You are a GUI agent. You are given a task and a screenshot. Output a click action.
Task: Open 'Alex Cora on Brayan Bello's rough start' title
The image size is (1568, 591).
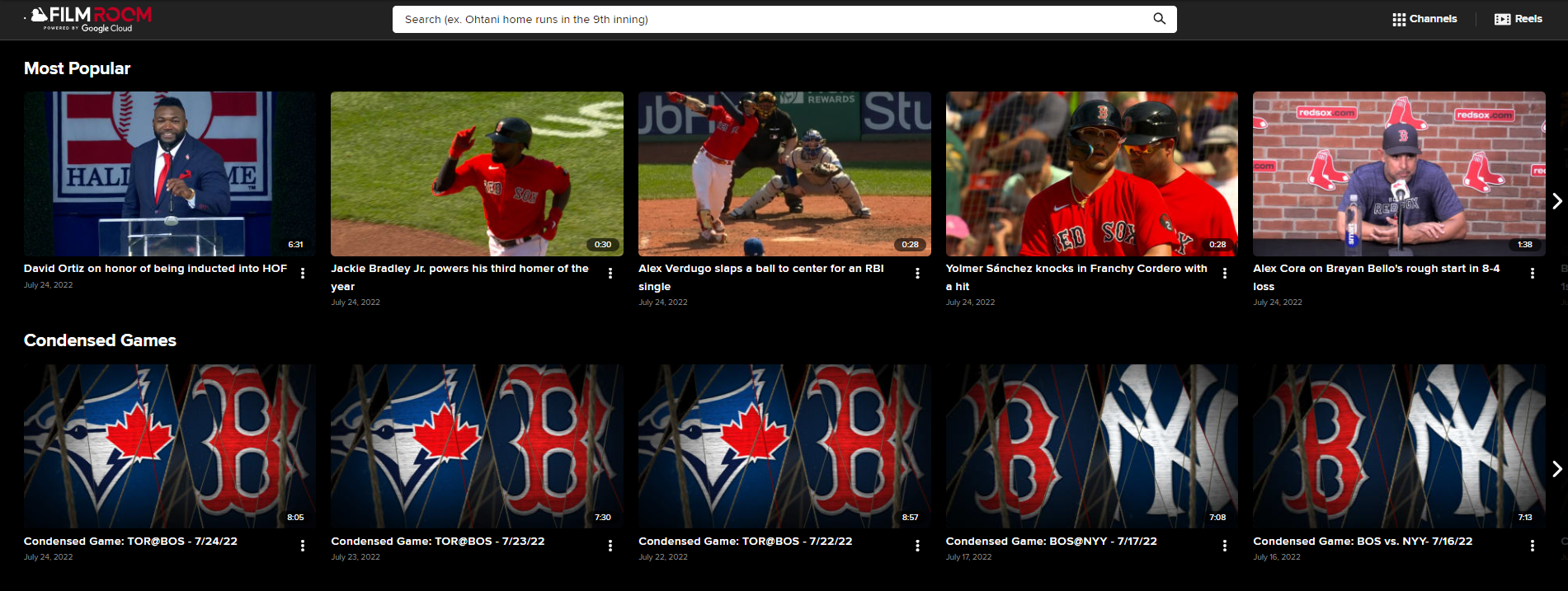point(1377,277)
